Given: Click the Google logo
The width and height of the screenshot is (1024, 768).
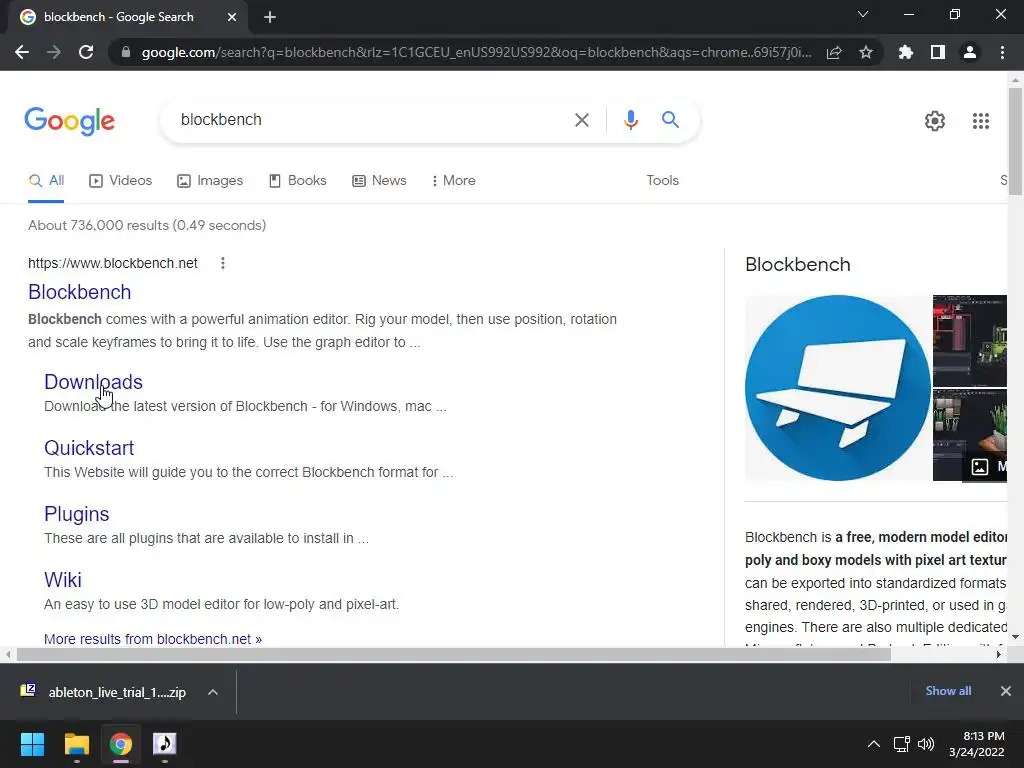Looking at the screenshot, I should point(69,121).
